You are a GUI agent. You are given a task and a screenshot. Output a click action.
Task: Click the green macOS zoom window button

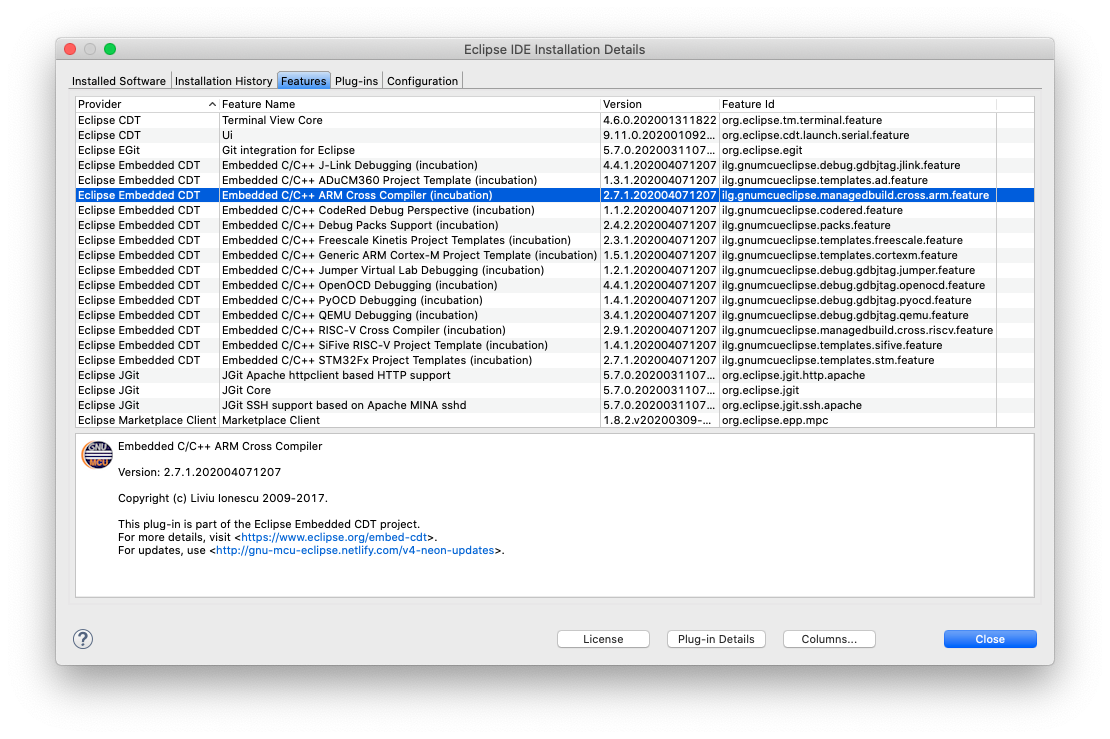point(110,49)
